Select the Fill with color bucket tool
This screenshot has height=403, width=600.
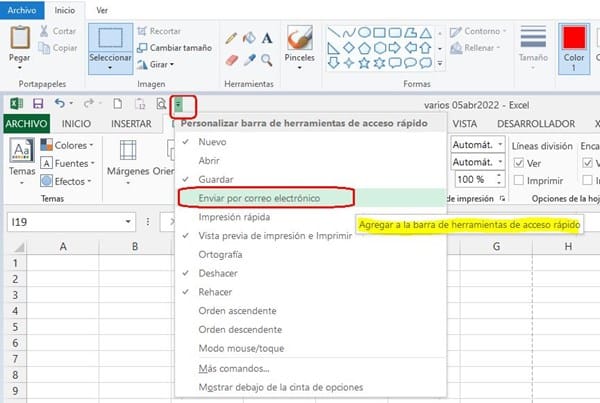tap(249, 38)
